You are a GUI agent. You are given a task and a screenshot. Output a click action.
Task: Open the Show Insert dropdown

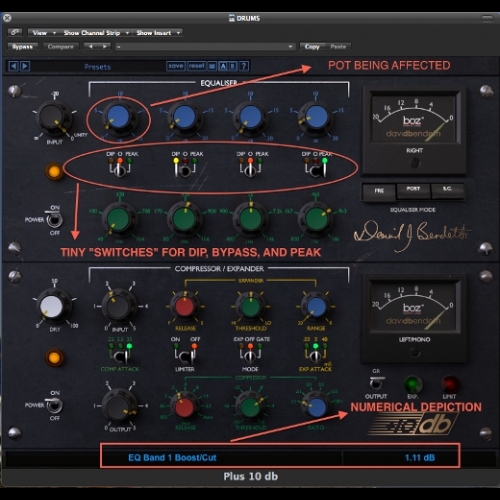pos(158,33)
